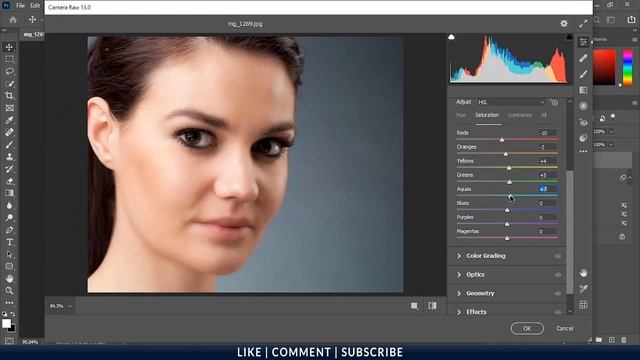Click the Aquas value input field
This screenshot has width=640, height=360.
pyautogui.click(x=547, y=189)
